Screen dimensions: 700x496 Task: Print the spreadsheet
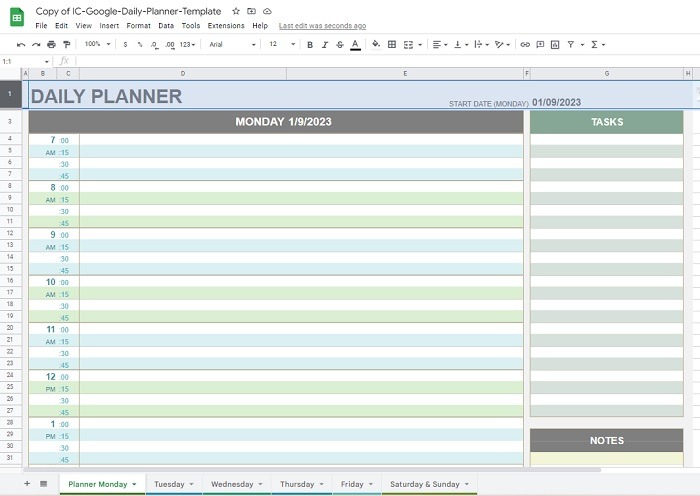[x=51, y=45]
